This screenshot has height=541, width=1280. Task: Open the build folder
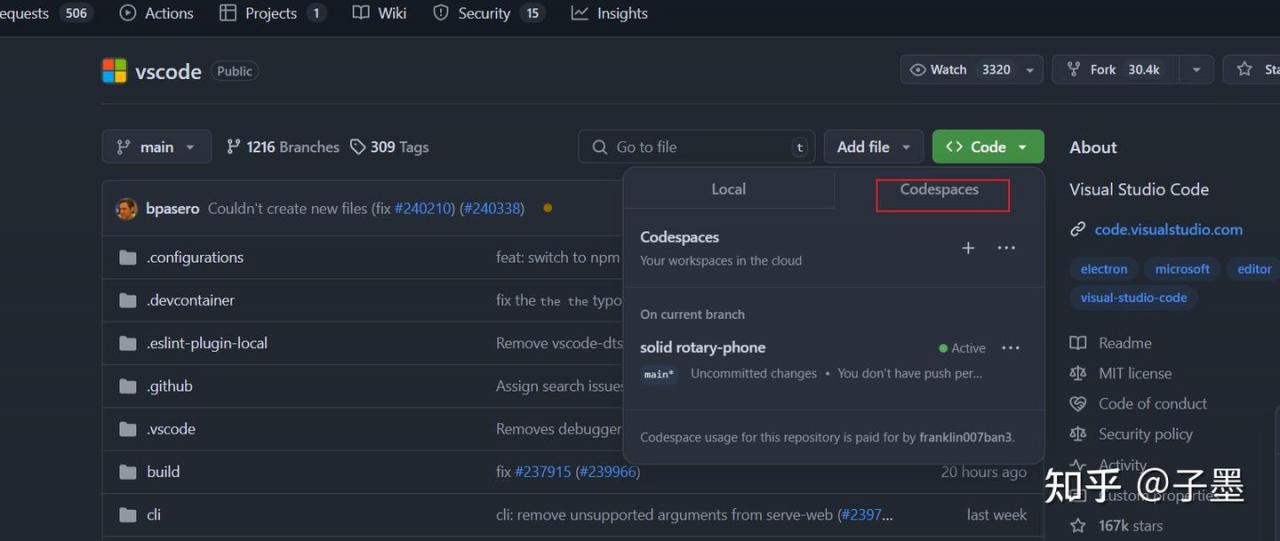point(163,472)
